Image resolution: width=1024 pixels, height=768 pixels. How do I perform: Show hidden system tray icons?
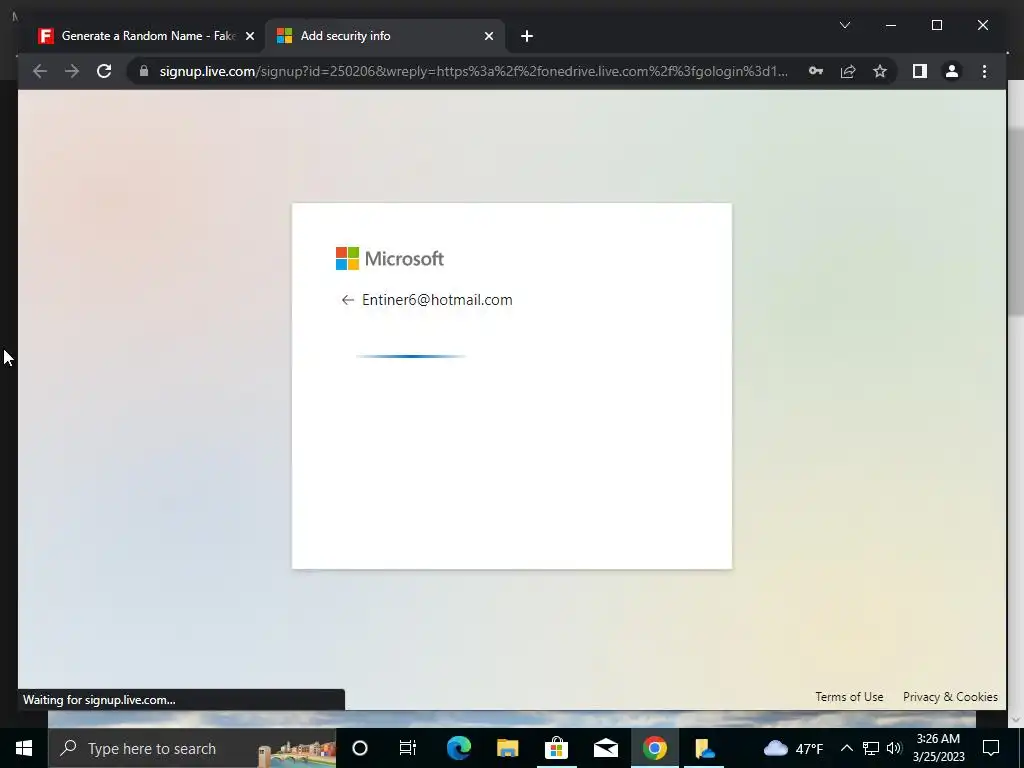[x=846, y=748]
